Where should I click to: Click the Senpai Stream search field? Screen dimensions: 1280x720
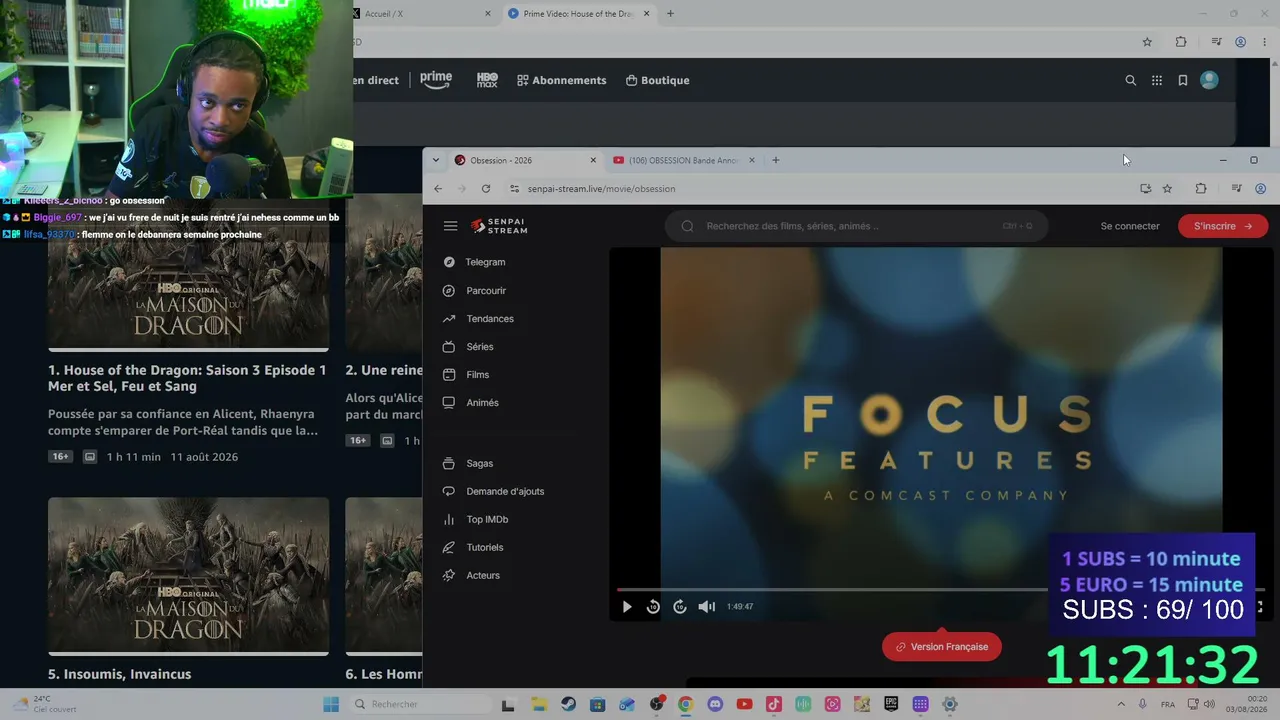pos(857,226)
